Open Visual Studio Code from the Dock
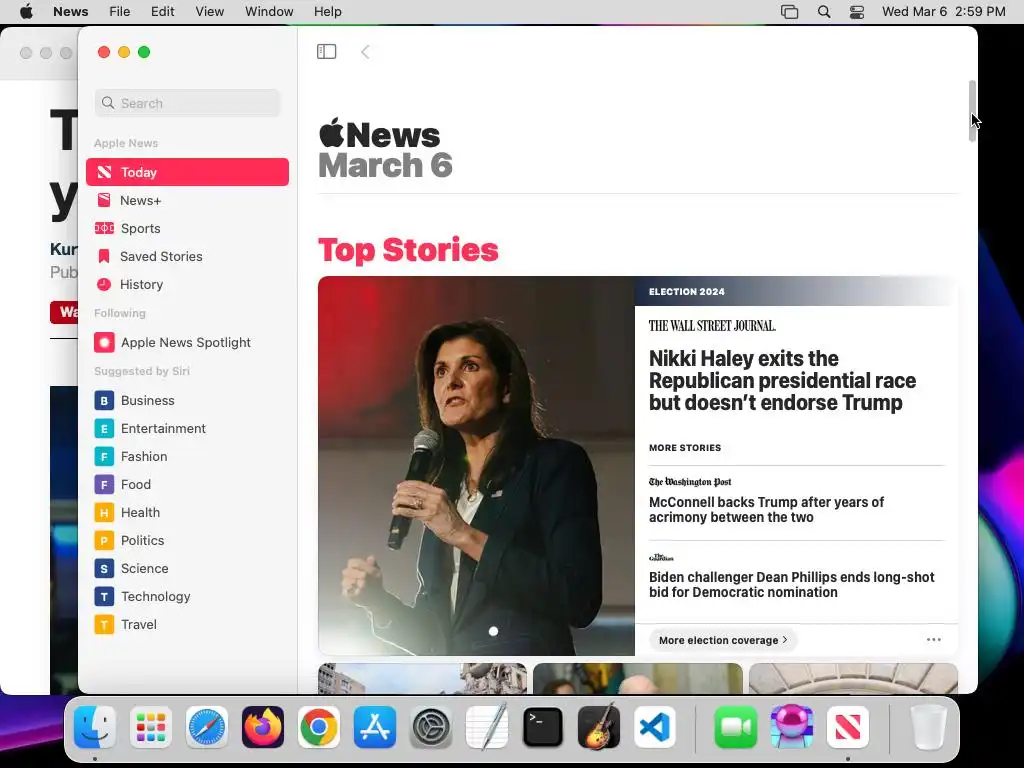 tap(655, 727)
